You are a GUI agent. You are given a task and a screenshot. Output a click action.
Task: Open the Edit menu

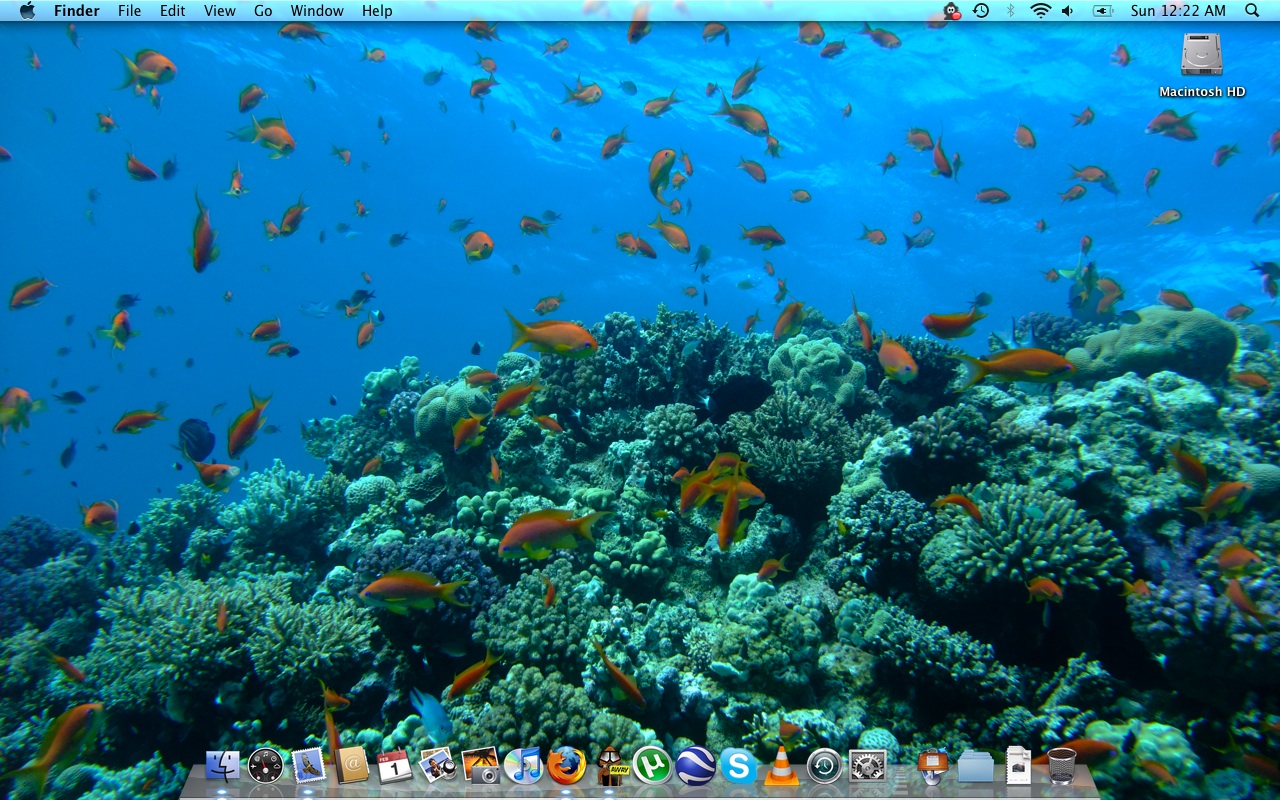[173, 11]
